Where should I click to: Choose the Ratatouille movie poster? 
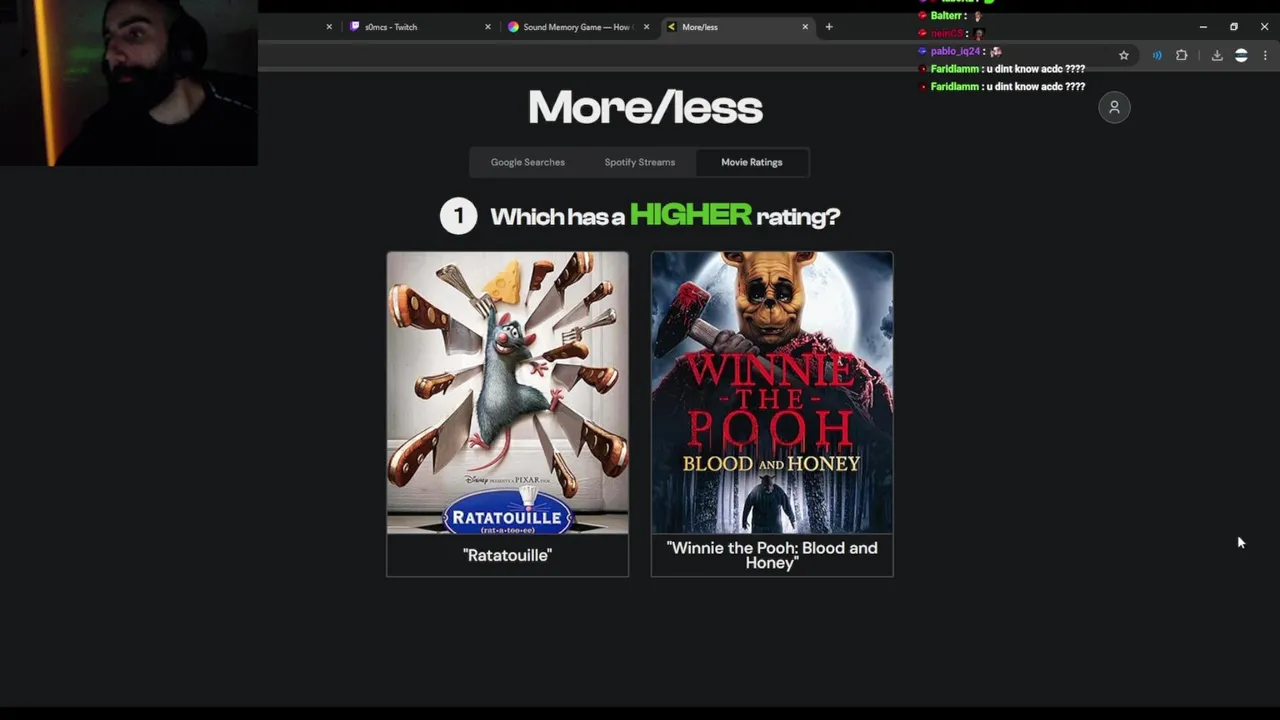pyautogui.click(x=508, y=393)
